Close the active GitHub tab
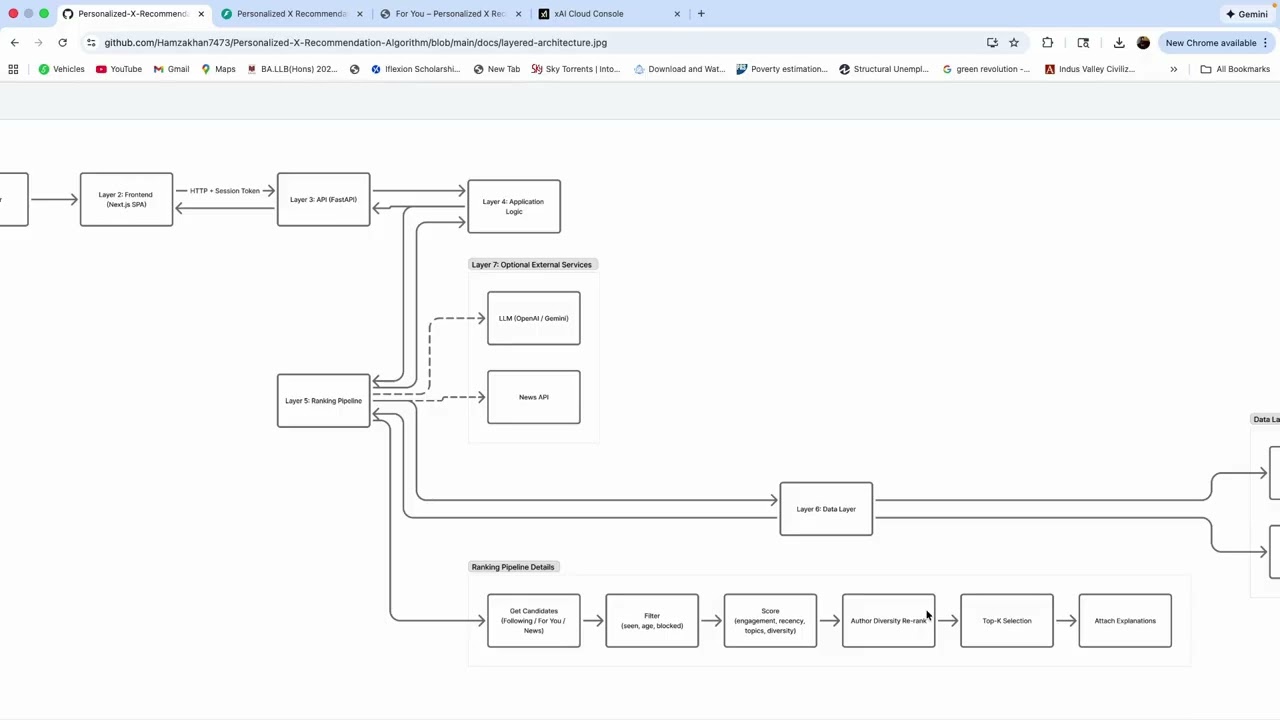This screenshot has width=1280, height=720. tap(201, 14)
